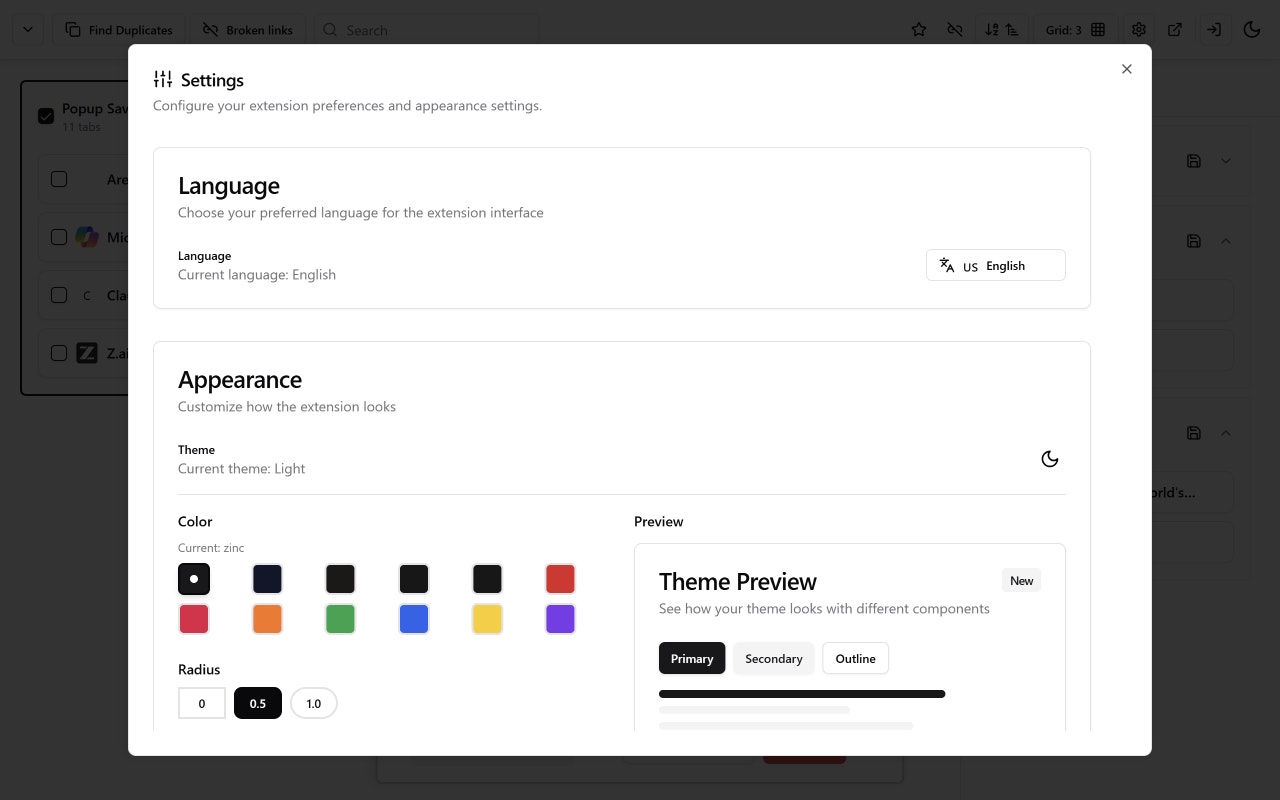Image resolution: width=1280 pixels, height=800 pixels.
Task: Click the star favorites icon in toolbar
Action: [x=919, y=30]
